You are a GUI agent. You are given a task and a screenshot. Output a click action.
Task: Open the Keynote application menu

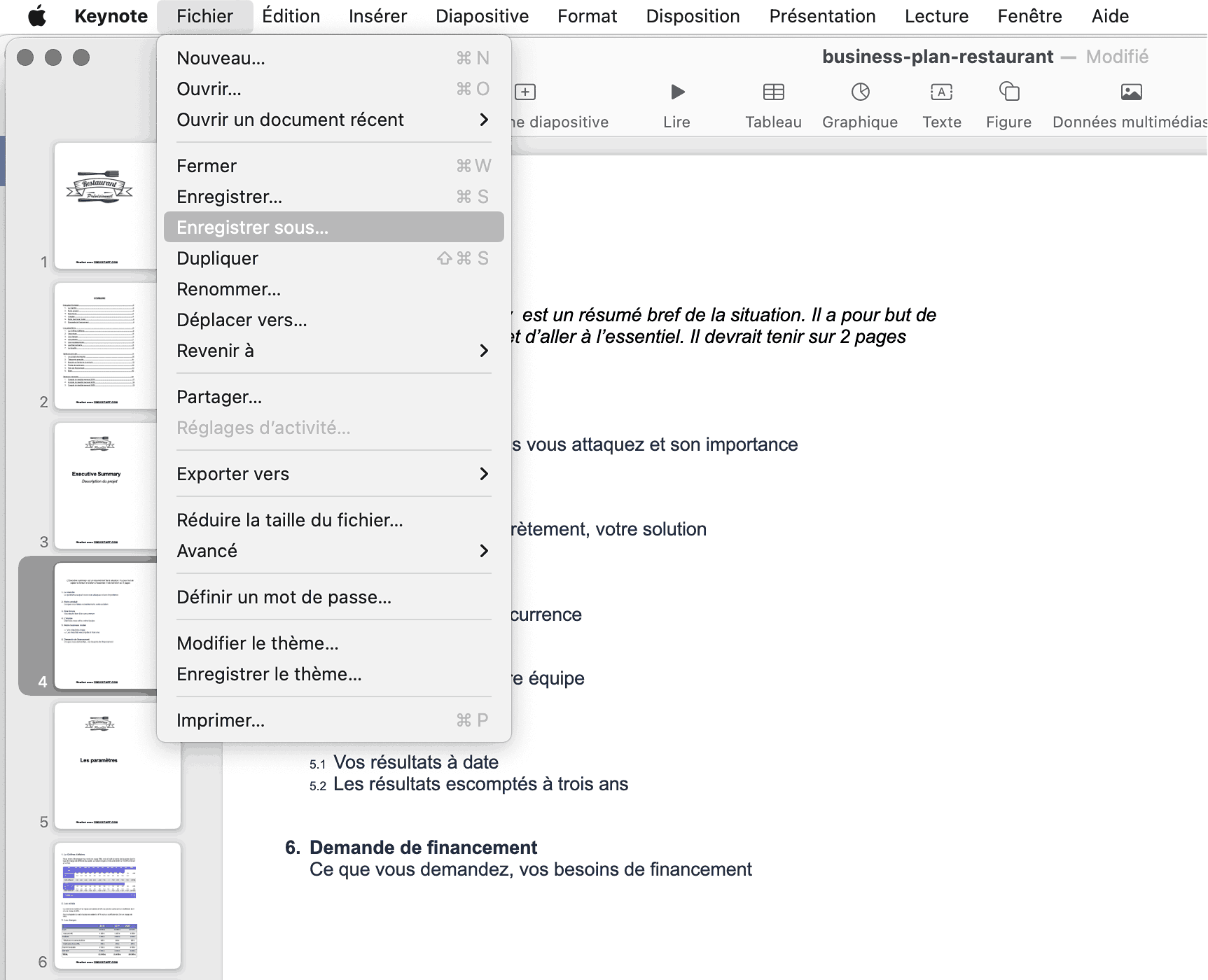coord(111,16)
